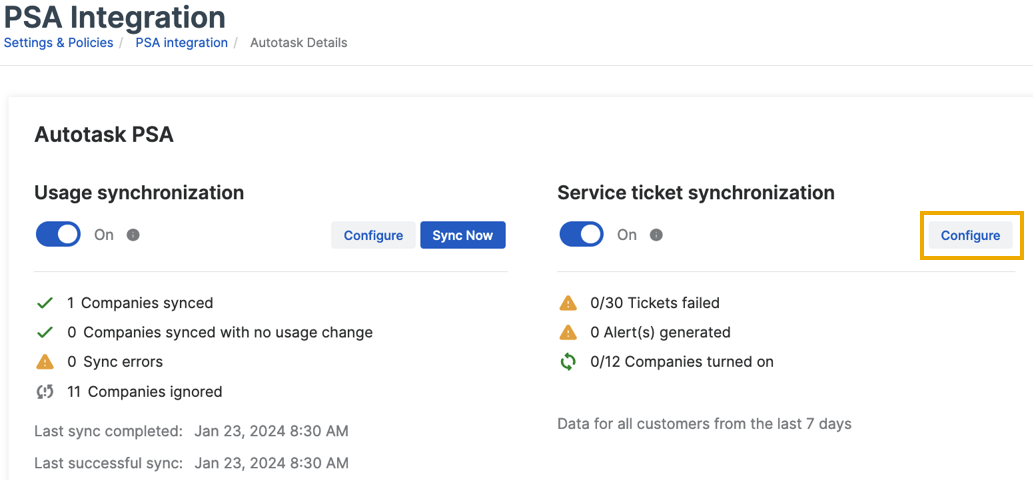Disable Service ticket synchronization toggle
This screenshot has width=1033, height=480.
pyautogui.click(x=581, y=235)
